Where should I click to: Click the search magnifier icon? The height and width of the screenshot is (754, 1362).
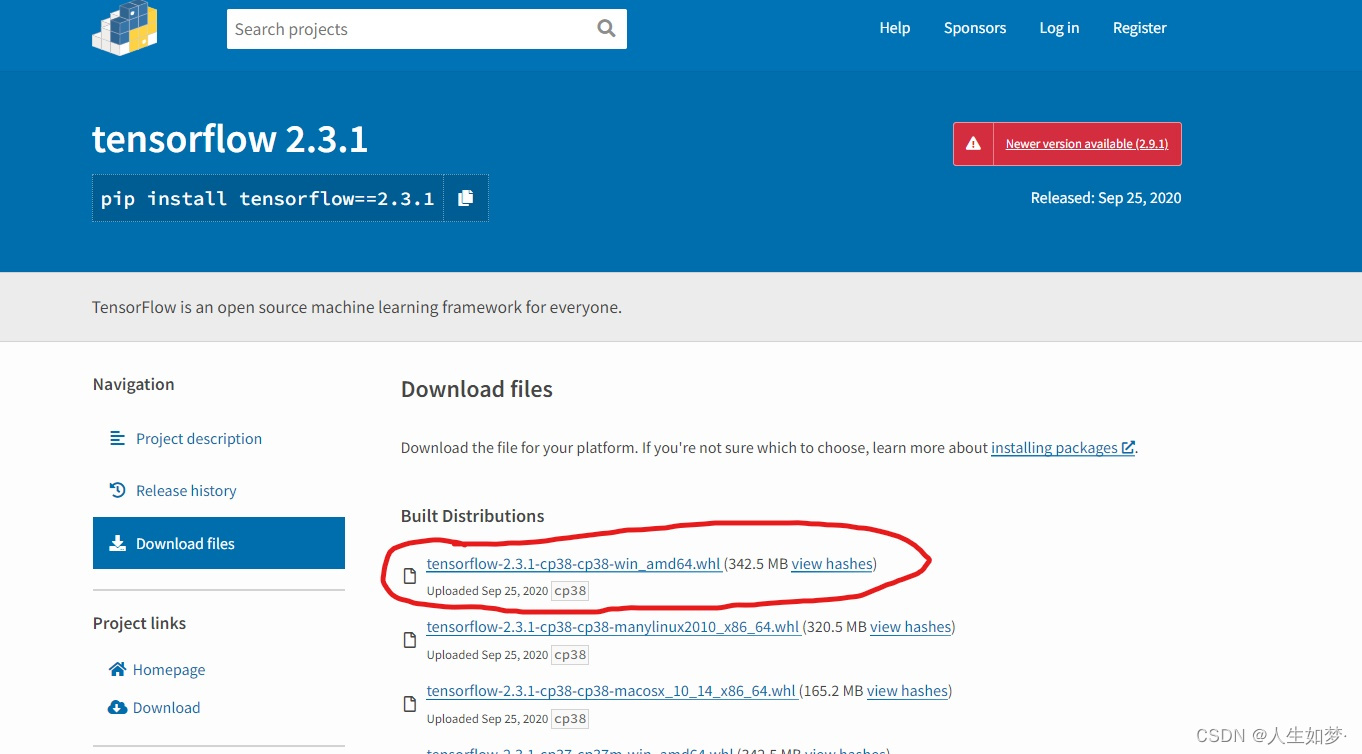coord(606,28)
